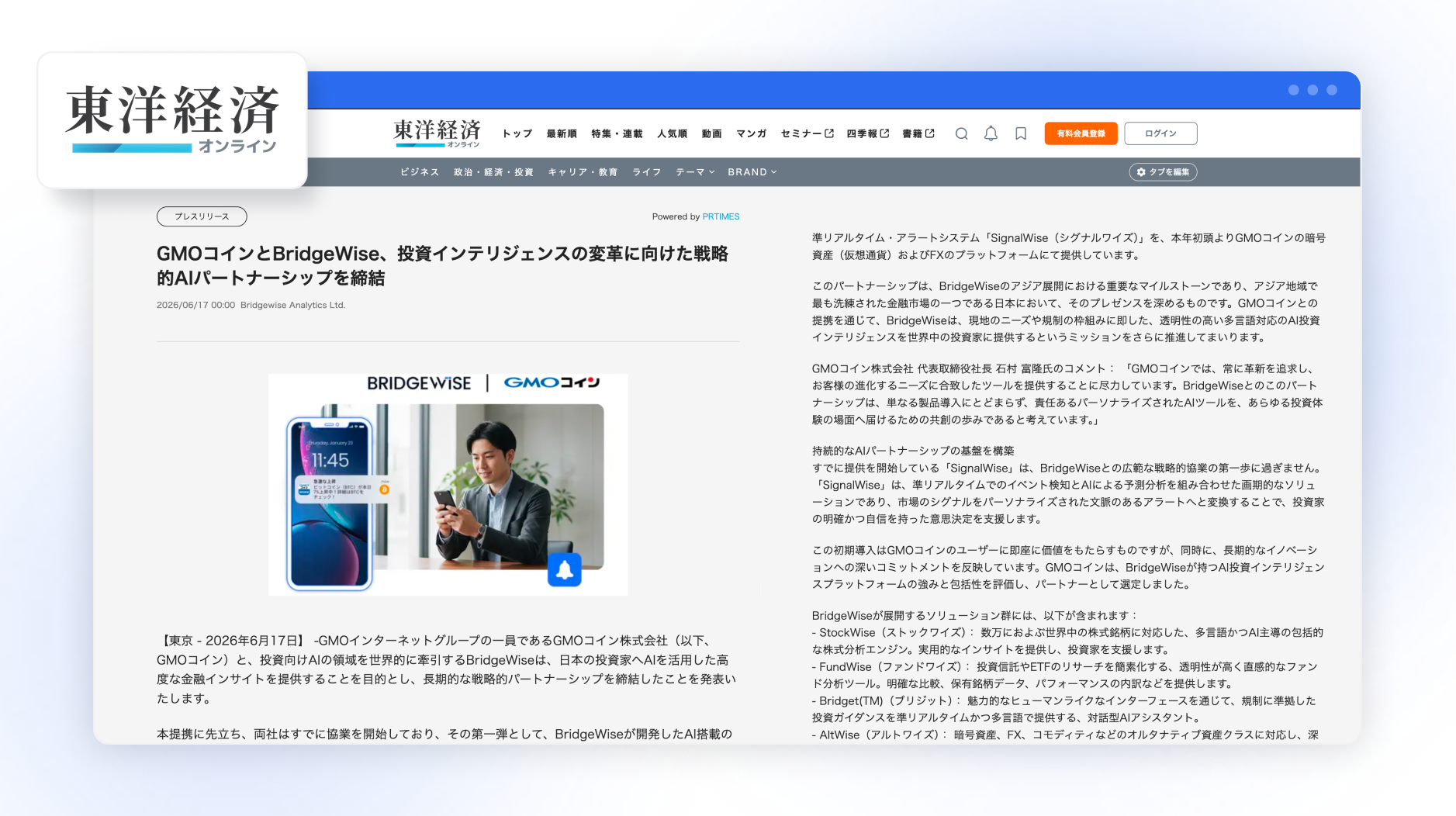This screenshot has height=816, width=1456.
Task: Click the heading 持続的なAIパートナーシップの基盤を構築
Action: point(913,451)
